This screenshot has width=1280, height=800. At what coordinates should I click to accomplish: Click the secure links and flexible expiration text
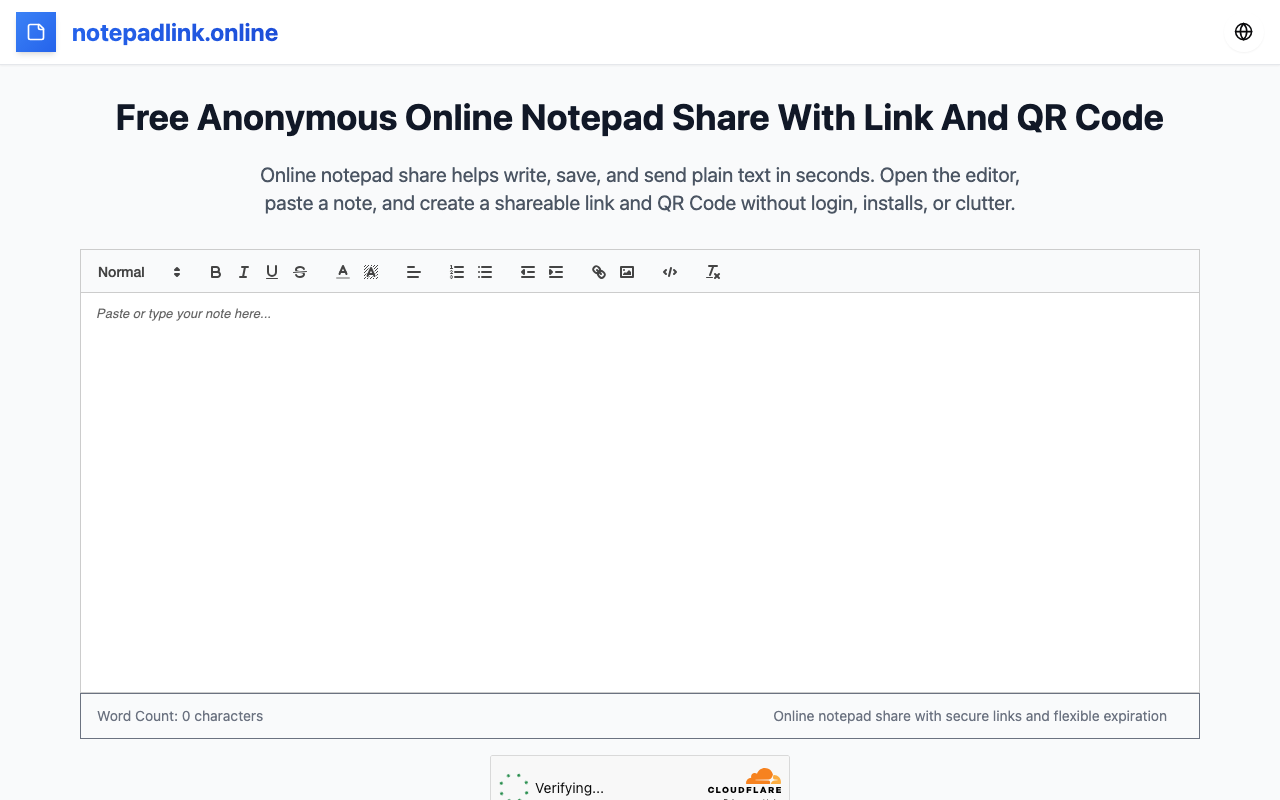click(x=970, y=716)
